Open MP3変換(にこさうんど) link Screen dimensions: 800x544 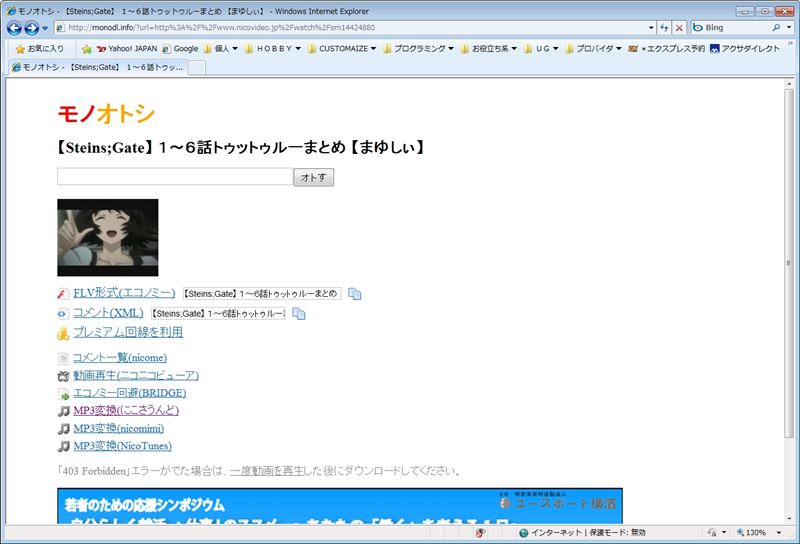[x=126, y=410]
